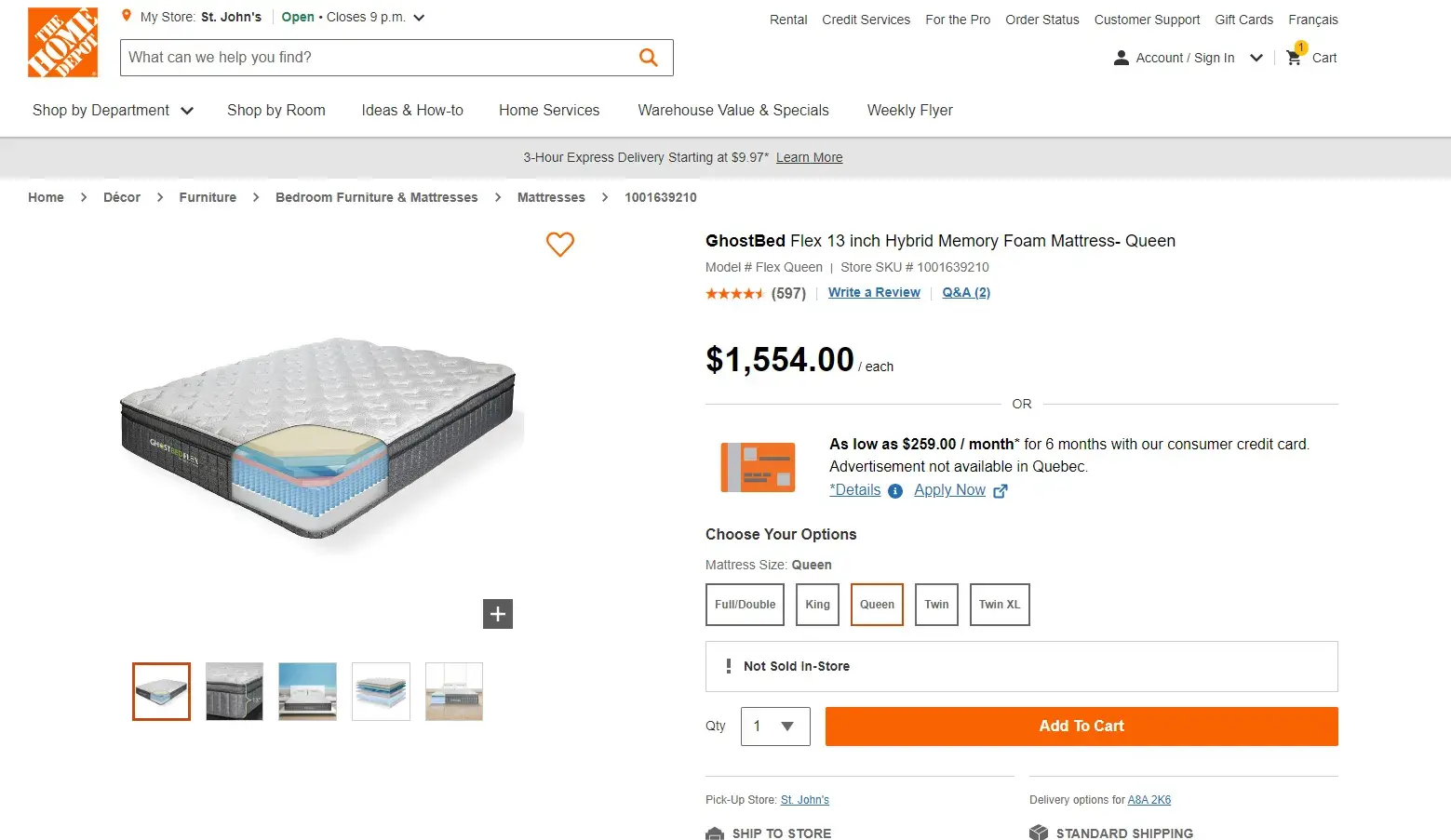This screenshot has height=840, width=1451.
Task: Click the Details info icon
Action: [x=895, y=491]
